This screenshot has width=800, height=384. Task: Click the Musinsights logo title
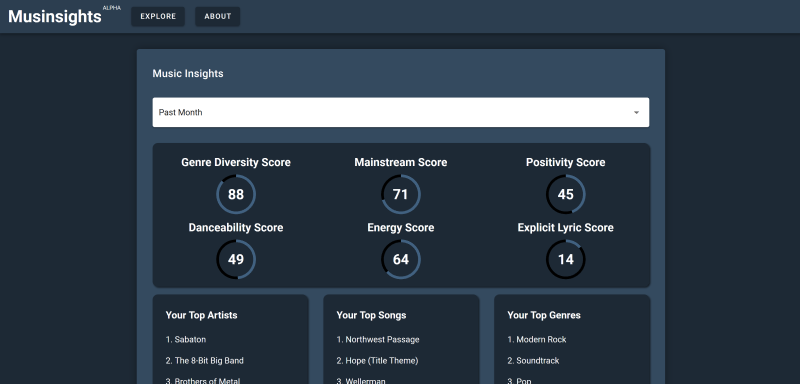pyautogui.click(x=55, y=16)
